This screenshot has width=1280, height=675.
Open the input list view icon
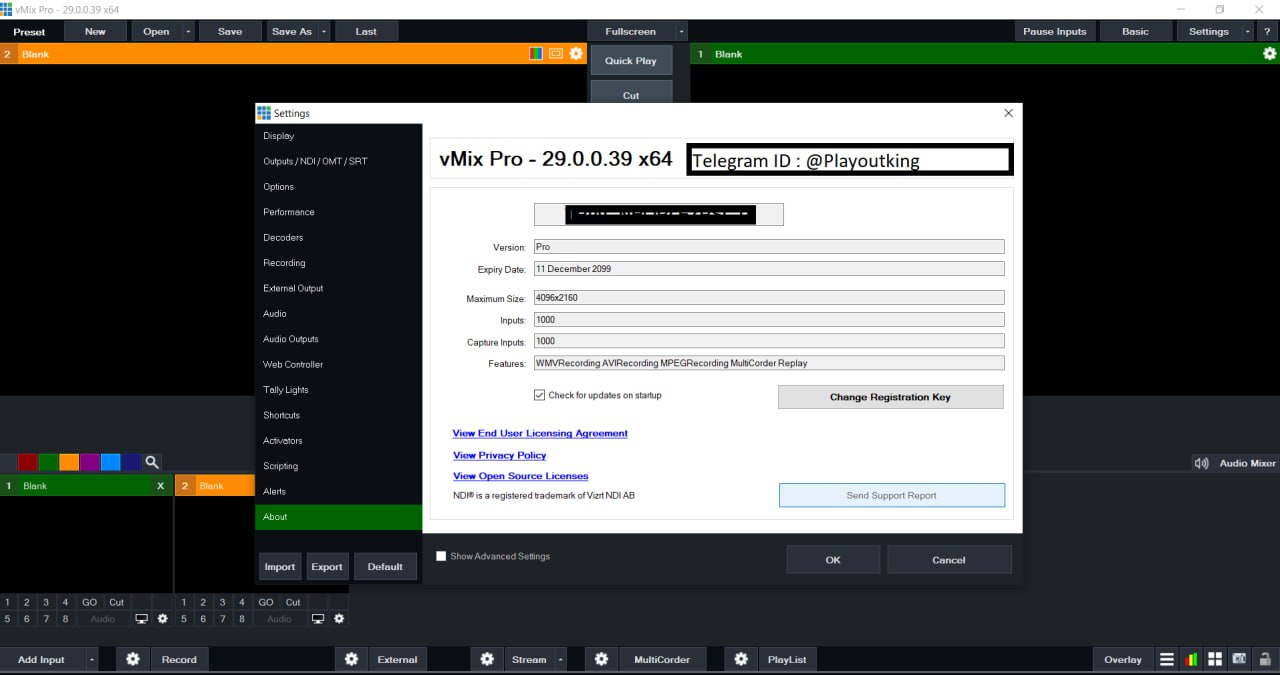click(x=1167, y=659)
